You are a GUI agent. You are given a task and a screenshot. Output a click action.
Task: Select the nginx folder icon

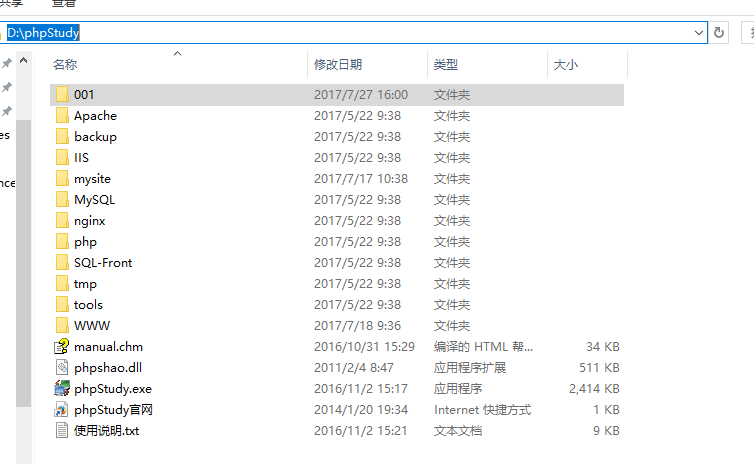tap(62, 221)
